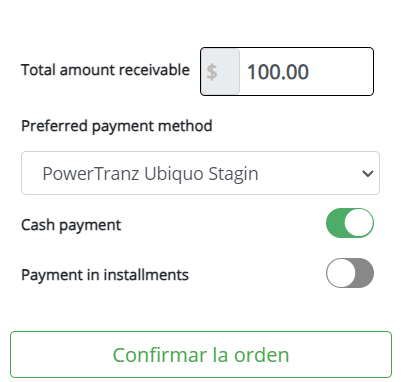
Task: Click on the 100.00 amount value
Action: (x=278, y=72)
